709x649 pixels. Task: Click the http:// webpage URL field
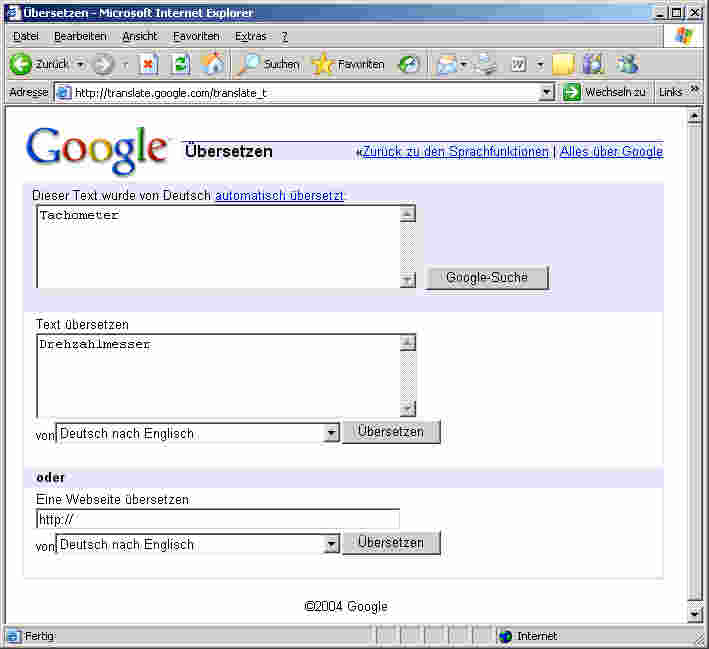(x=218, y=519)
